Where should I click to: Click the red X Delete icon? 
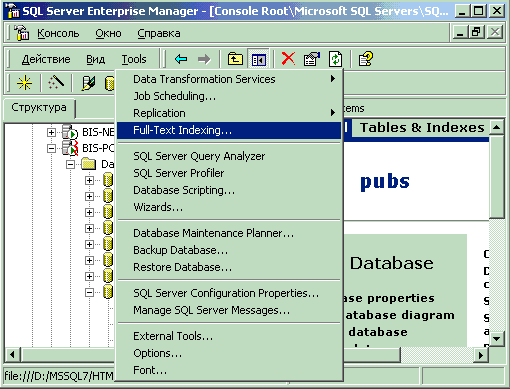pyautogui.click(x=288, y=59)
